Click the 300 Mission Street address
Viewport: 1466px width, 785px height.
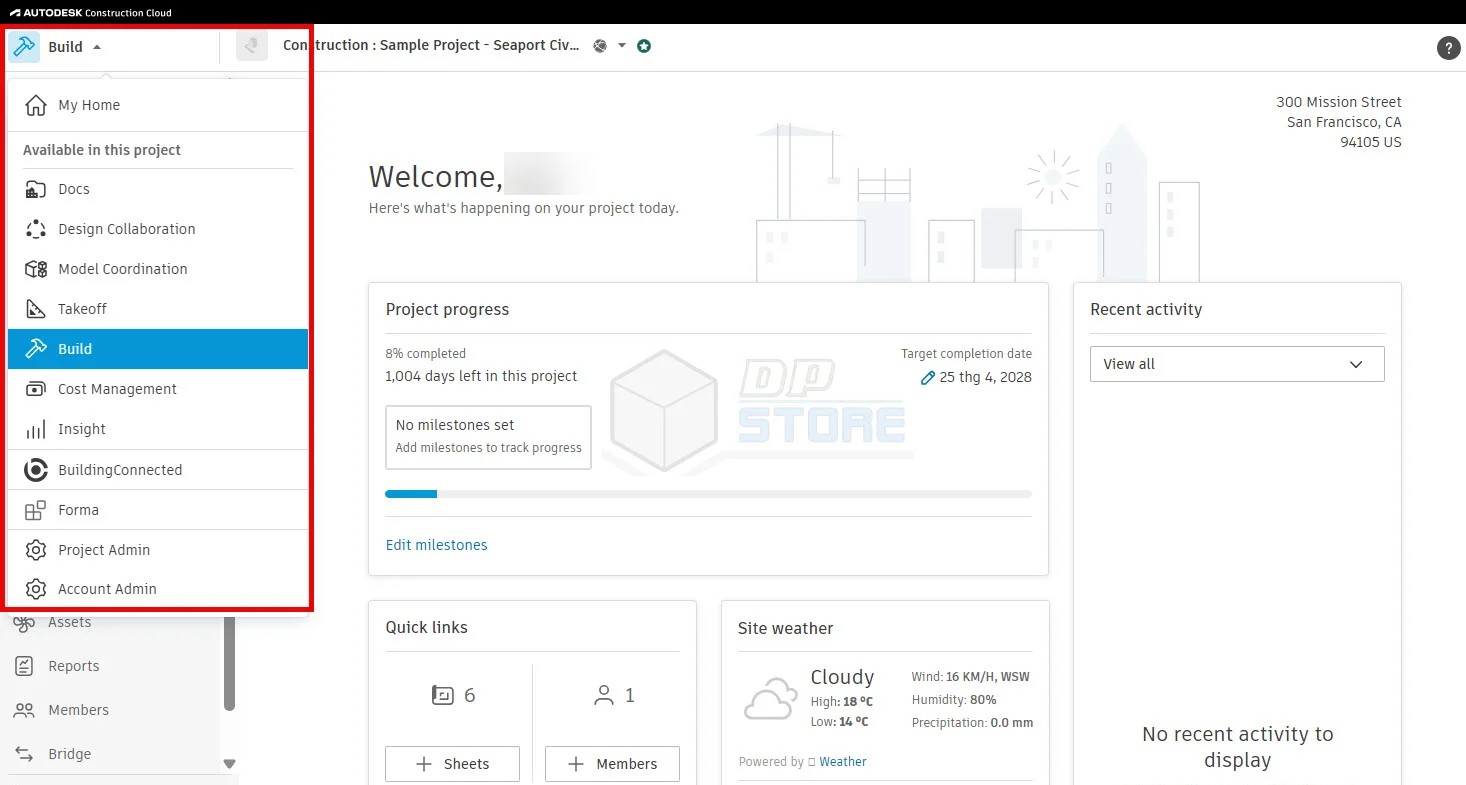(x=1339, y=102)
